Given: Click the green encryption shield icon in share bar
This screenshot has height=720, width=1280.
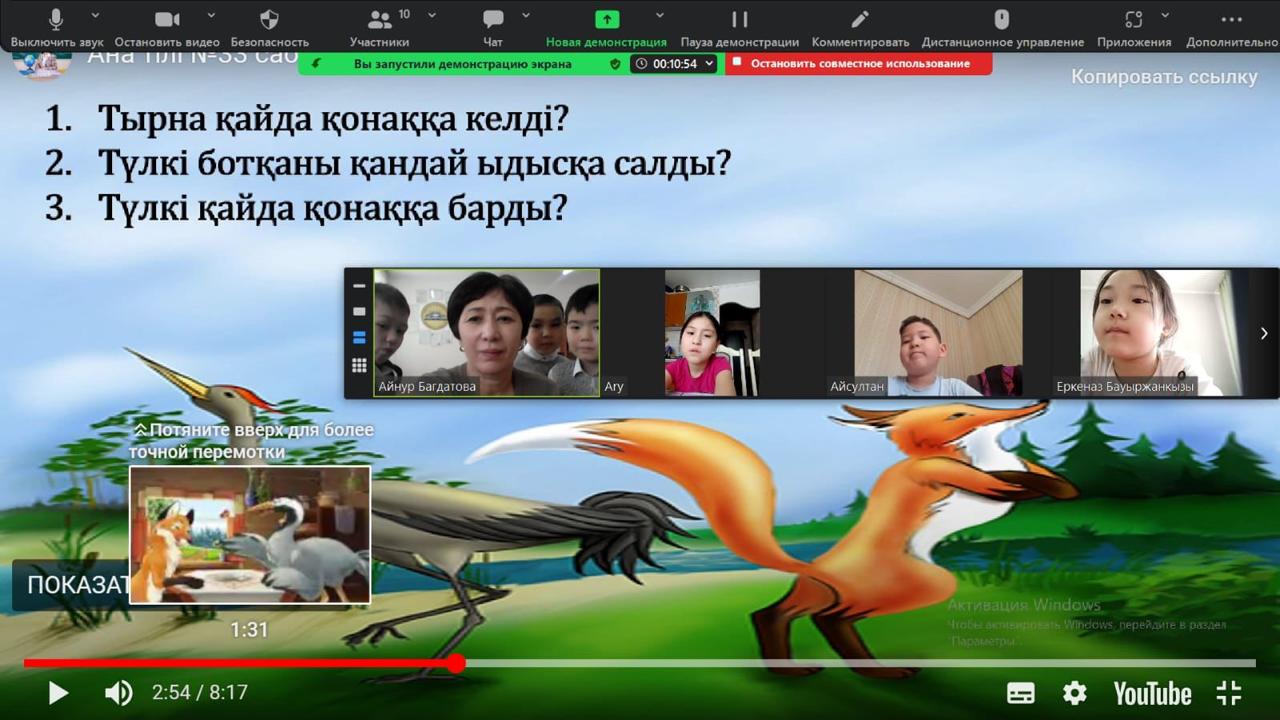Looking at the screenshot, I should coord(615,63).
